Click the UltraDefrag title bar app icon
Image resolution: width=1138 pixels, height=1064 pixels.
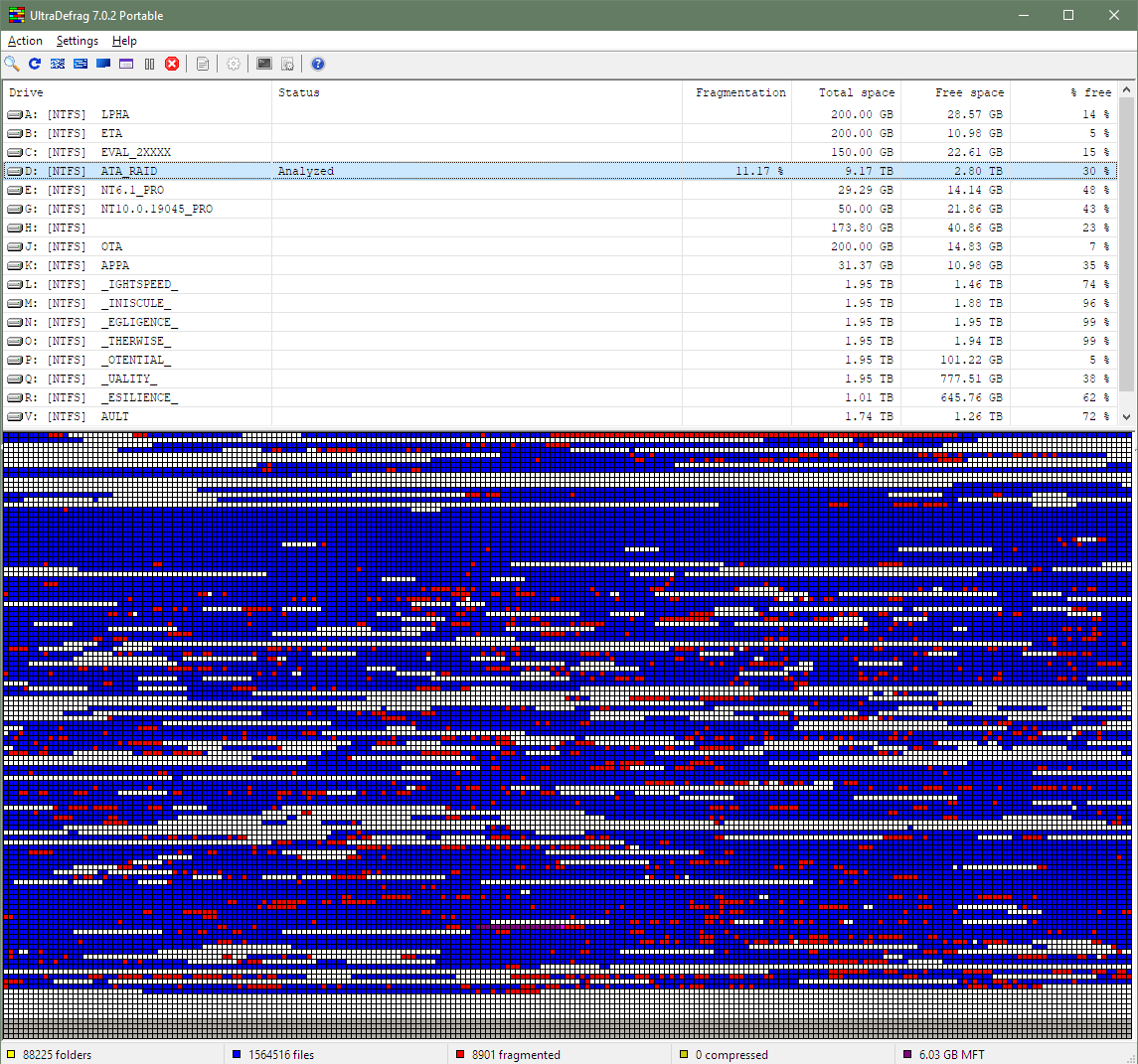pyautogui.click(x=16, y=15)
